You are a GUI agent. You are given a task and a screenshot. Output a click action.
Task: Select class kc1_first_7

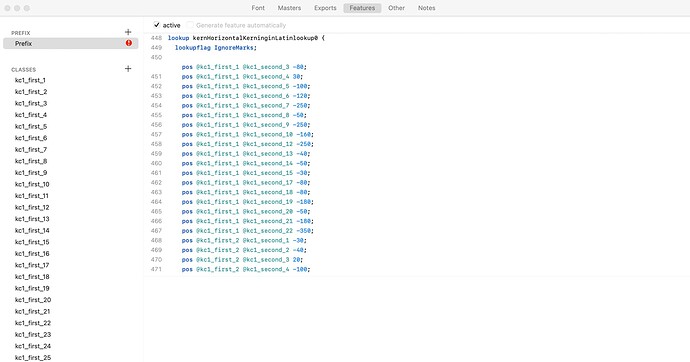(x=31, y=150)
